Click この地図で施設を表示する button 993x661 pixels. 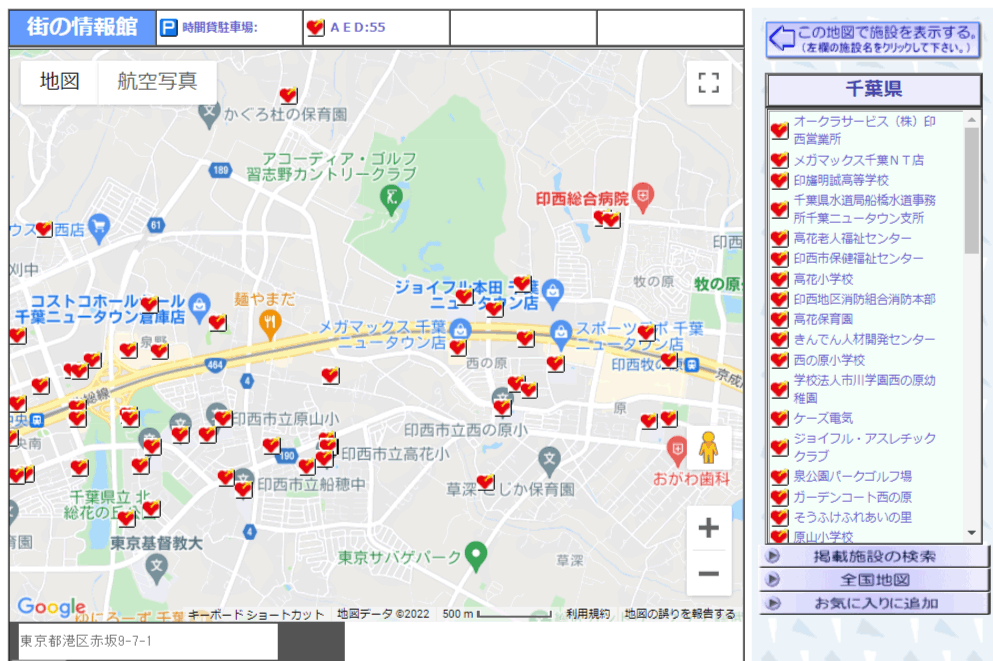[873, 39]
